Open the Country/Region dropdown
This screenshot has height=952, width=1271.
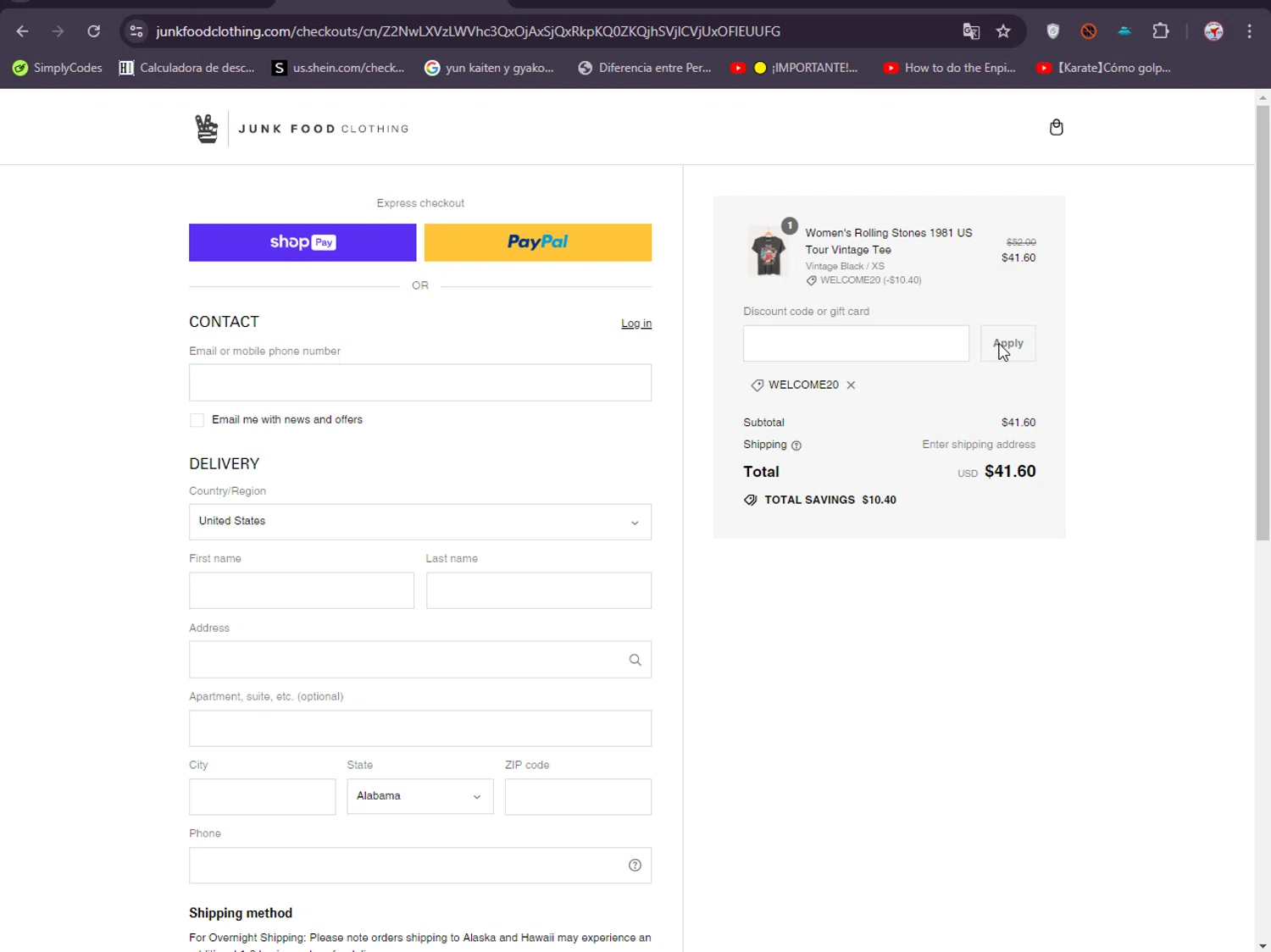click(420, 522)
